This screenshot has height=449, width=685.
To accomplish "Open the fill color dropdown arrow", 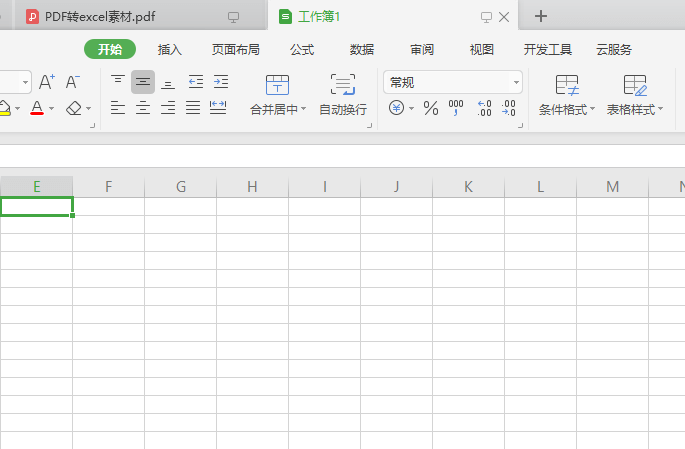I will 17,108.
